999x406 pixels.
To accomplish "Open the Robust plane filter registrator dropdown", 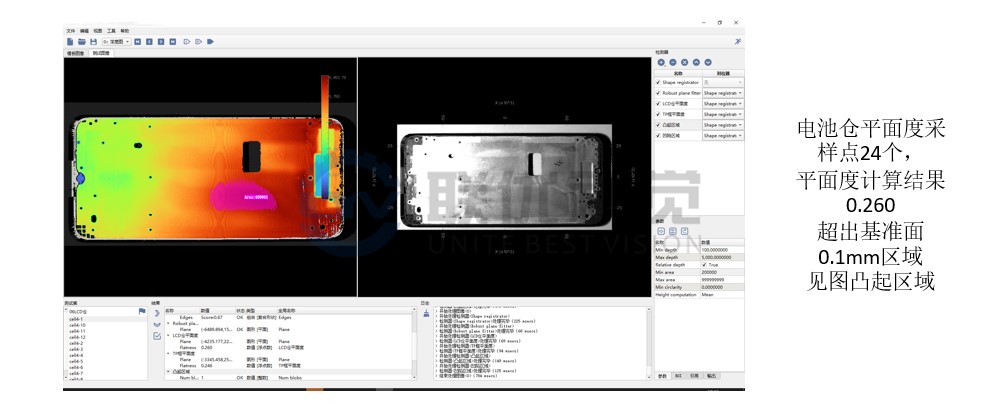I will 722,92.
